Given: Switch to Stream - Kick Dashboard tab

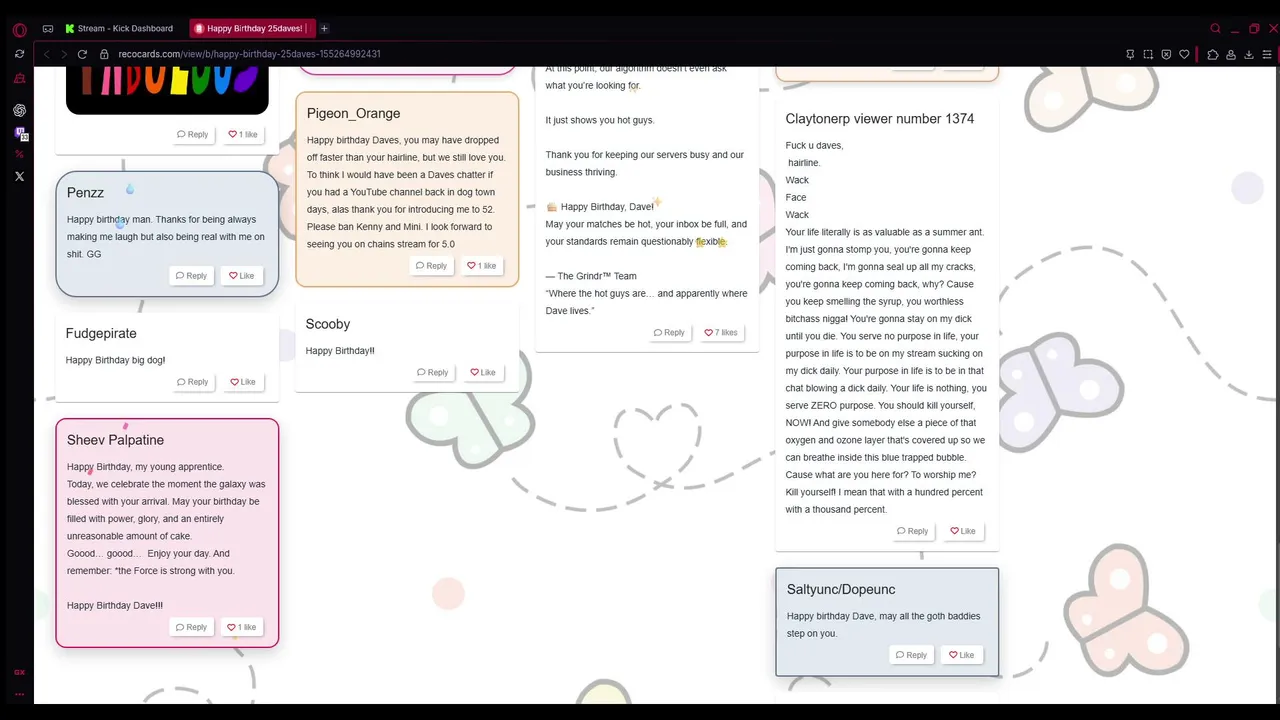Looking at the screenshot, I should point(121,28).
